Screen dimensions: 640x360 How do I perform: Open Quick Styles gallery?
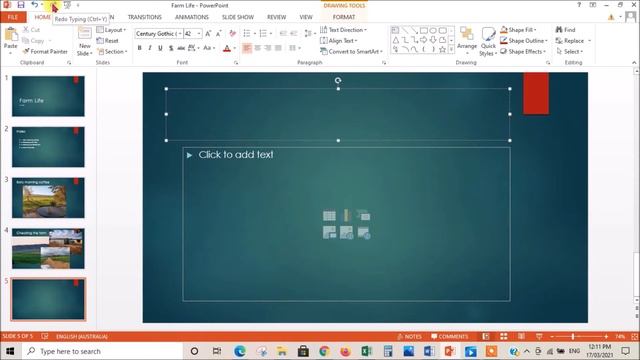(x=488, y=42)
